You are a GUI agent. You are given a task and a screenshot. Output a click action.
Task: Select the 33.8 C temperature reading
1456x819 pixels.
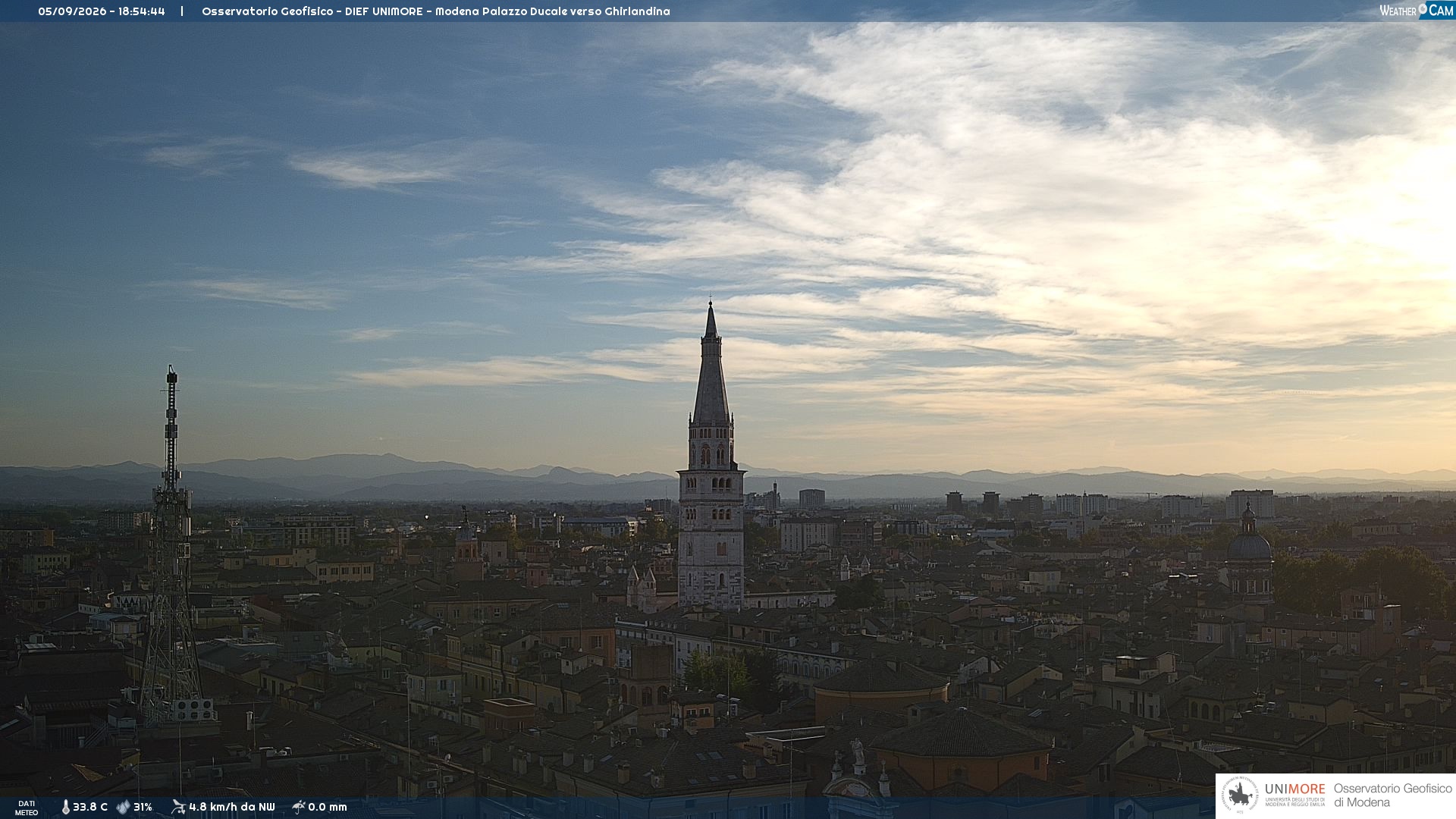click(x=90, y=807)
